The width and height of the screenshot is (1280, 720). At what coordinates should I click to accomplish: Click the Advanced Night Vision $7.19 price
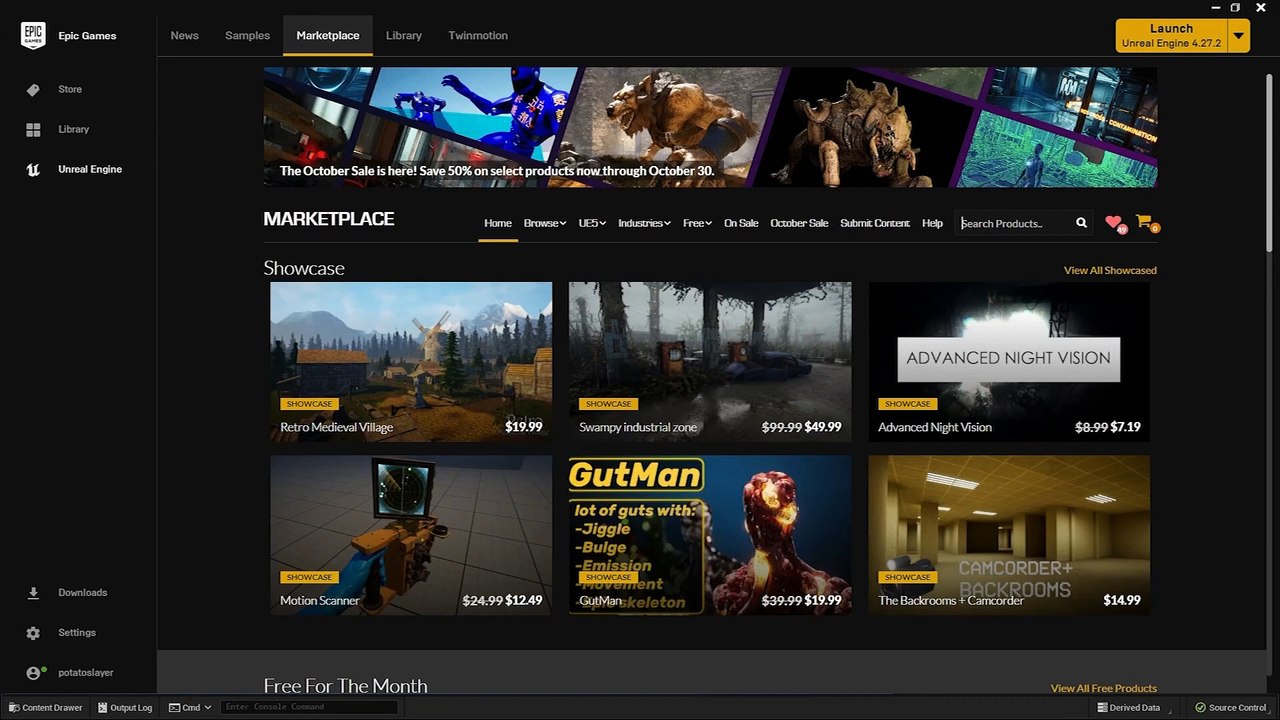pos(1125,427)
